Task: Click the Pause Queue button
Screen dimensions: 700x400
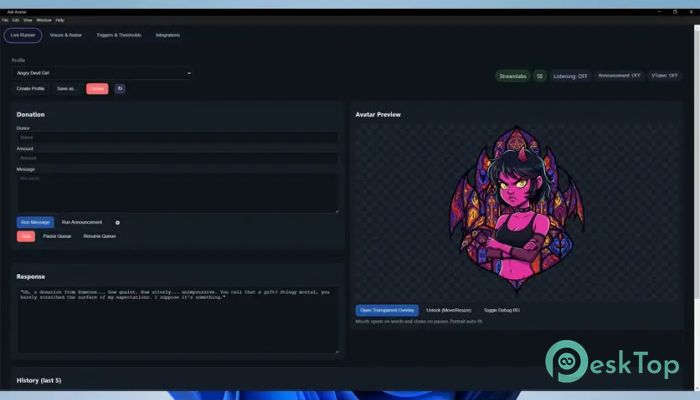Action: tap(57, 236)
